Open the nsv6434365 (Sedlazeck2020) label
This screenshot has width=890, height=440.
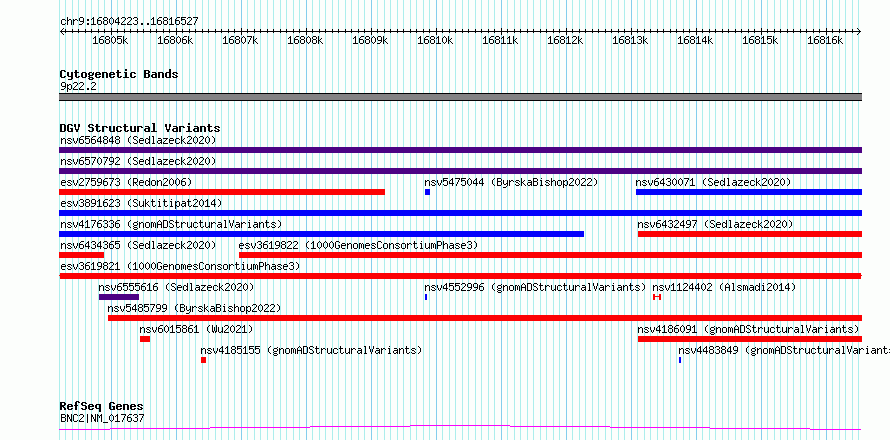(x=138, y=245)
